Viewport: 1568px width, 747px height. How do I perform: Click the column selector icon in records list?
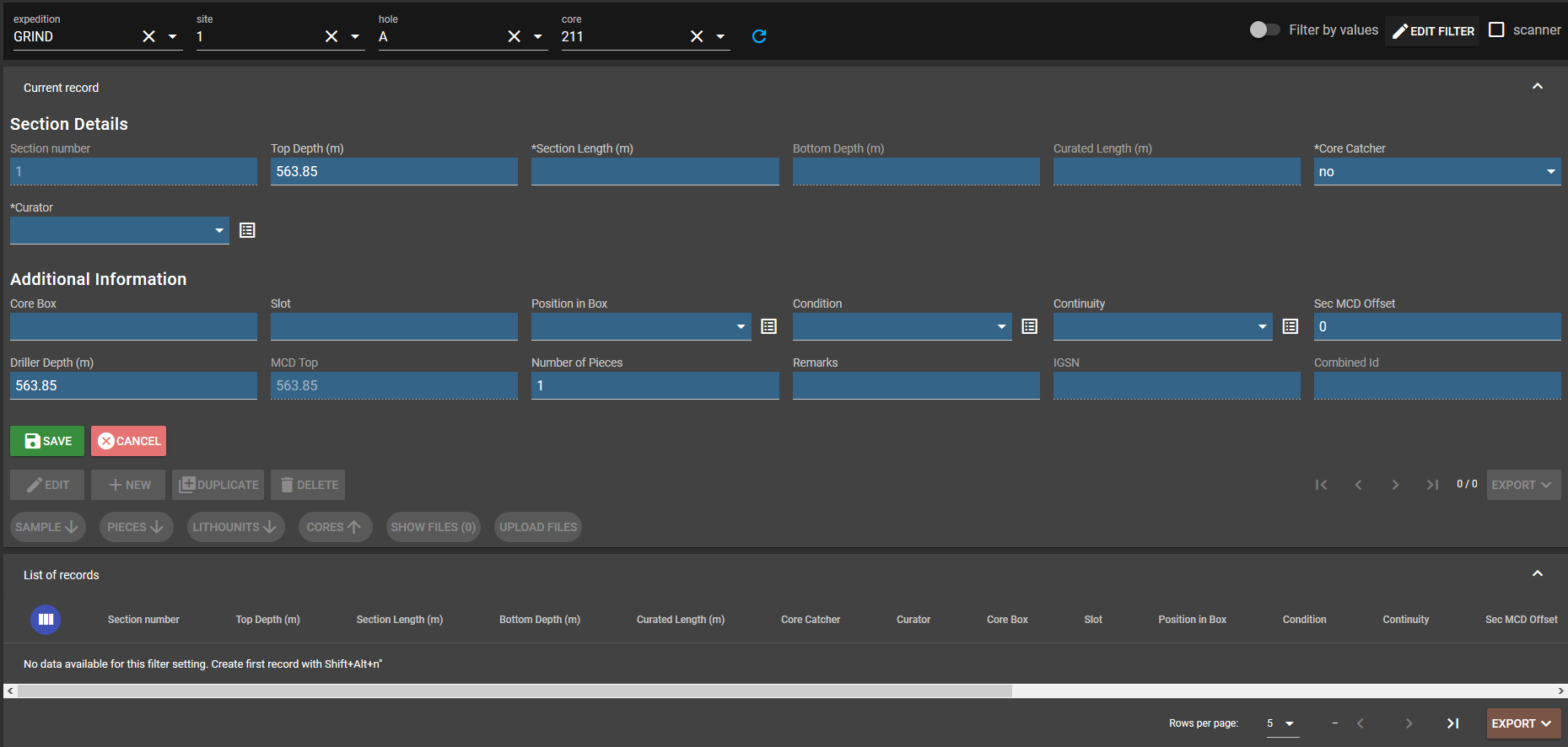click(46, 620)
